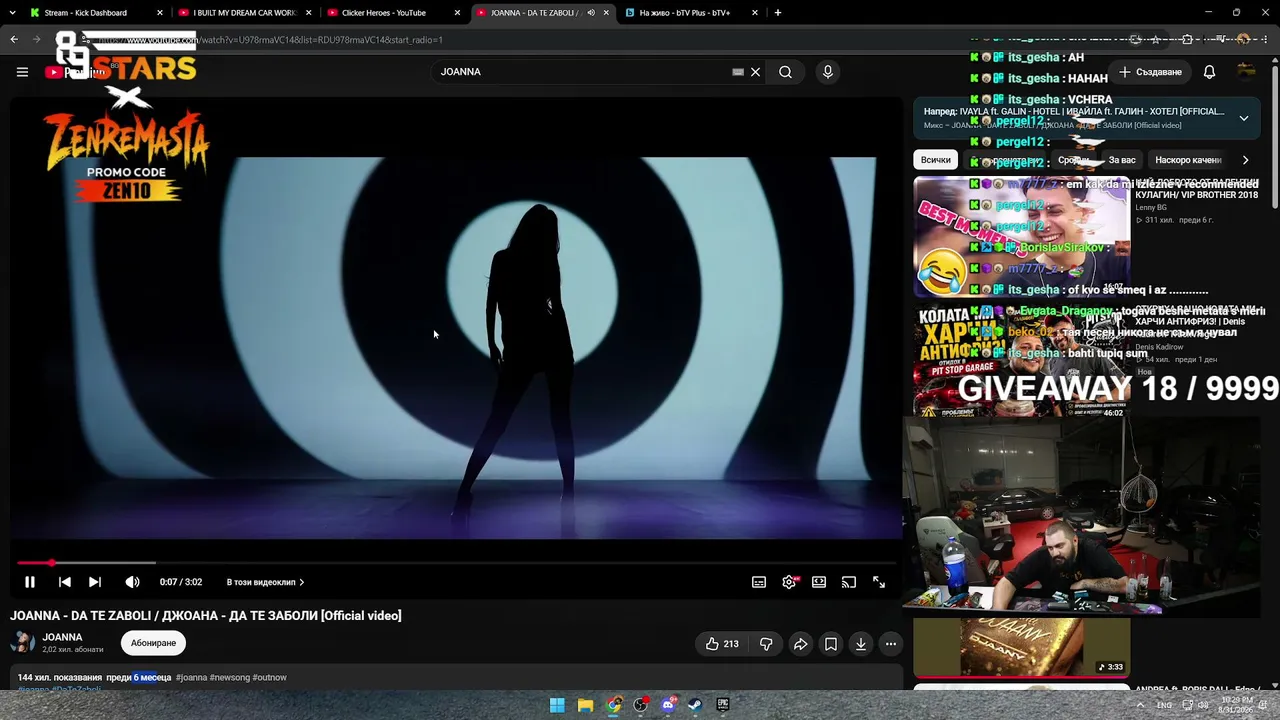
Task: Clear the JOANNA search query
Action: [x=756, y=72]
